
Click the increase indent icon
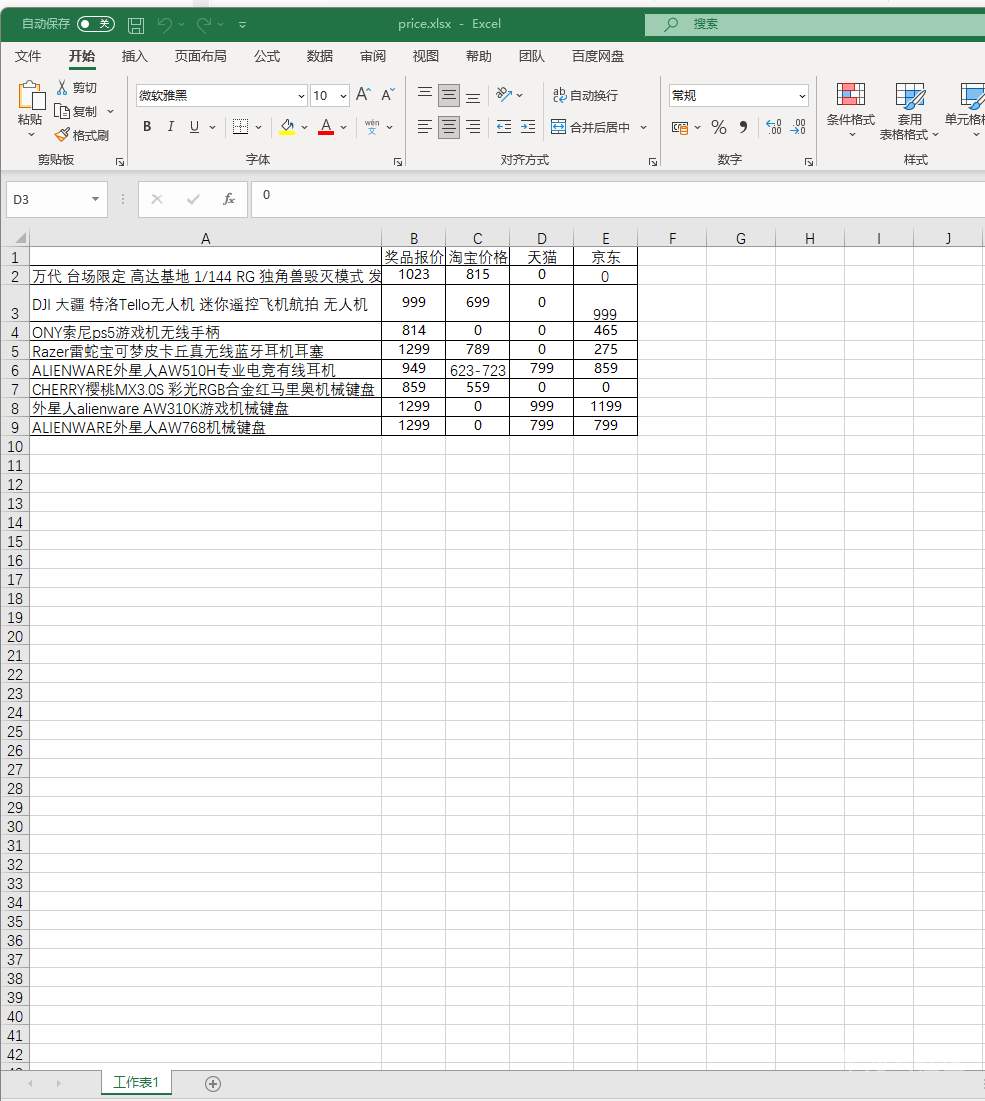click(527, 126)
